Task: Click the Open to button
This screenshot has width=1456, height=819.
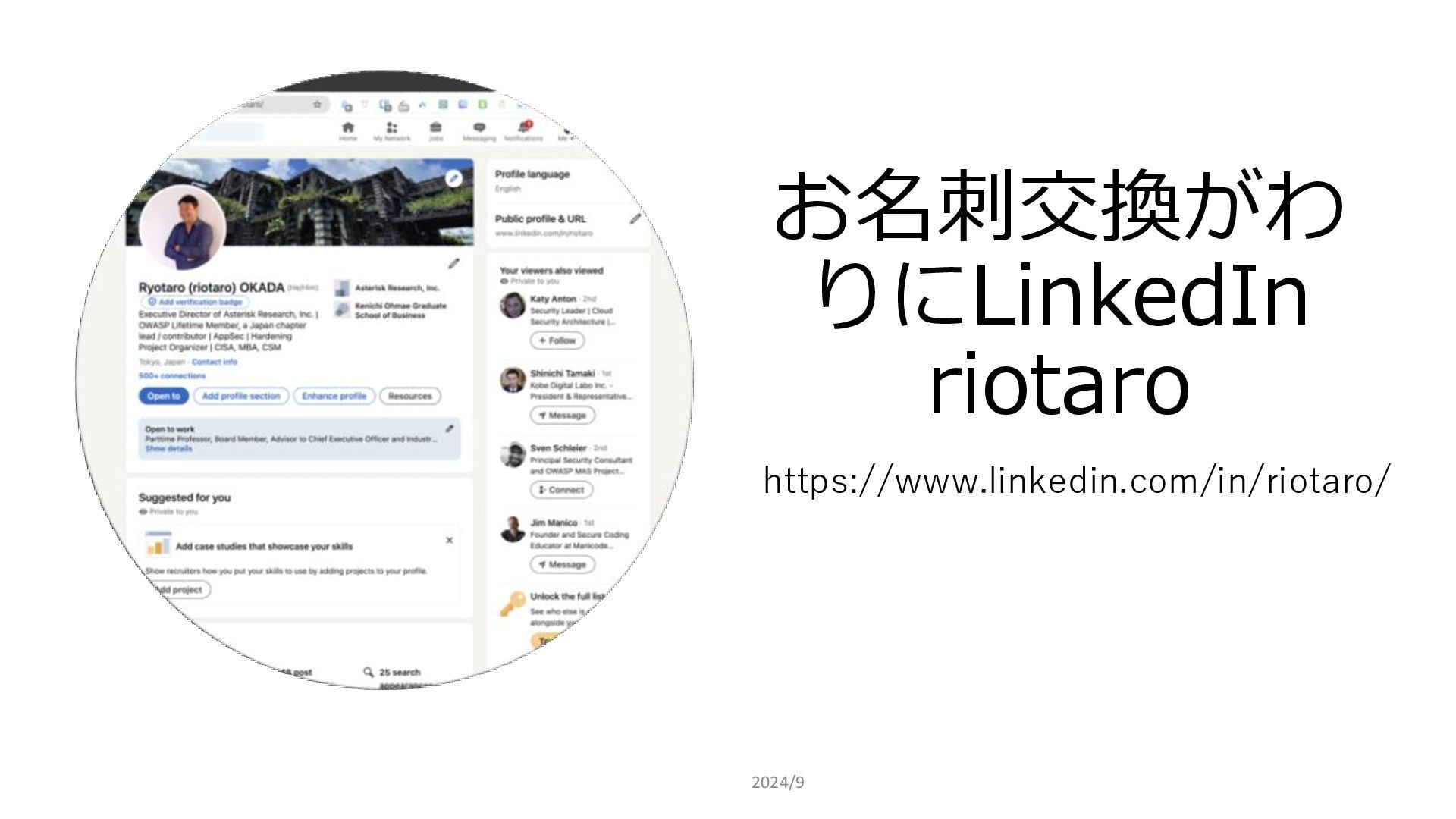Action: [x=164, y=396]
